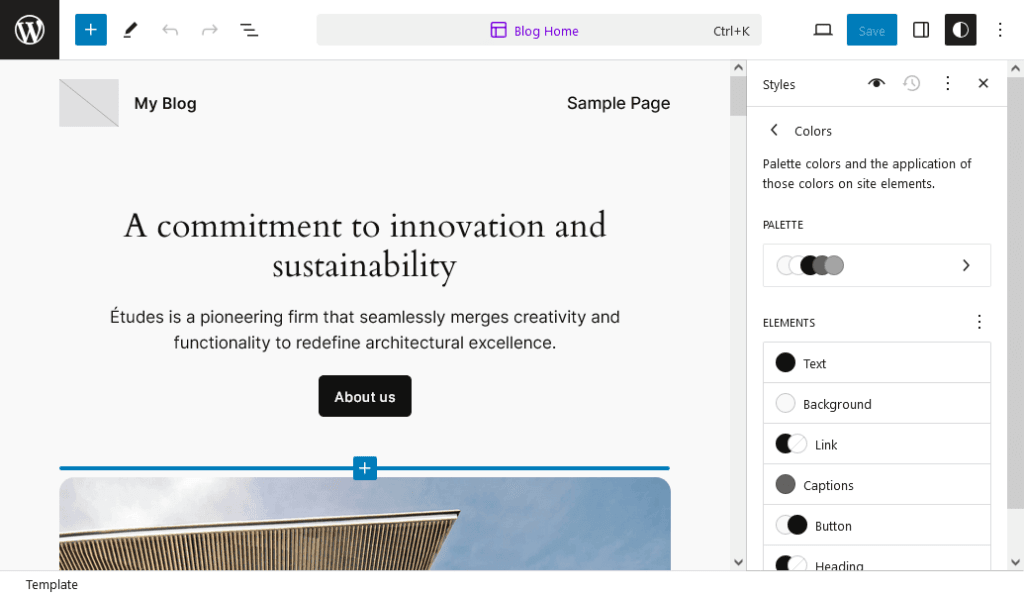Open the Document Overview list
Image resolution: width=1024 pixels, height=595 pixels.
click(x=249, y=30)
